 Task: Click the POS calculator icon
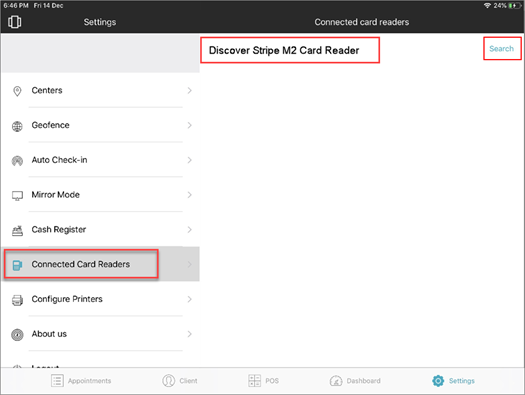point(254,381)
